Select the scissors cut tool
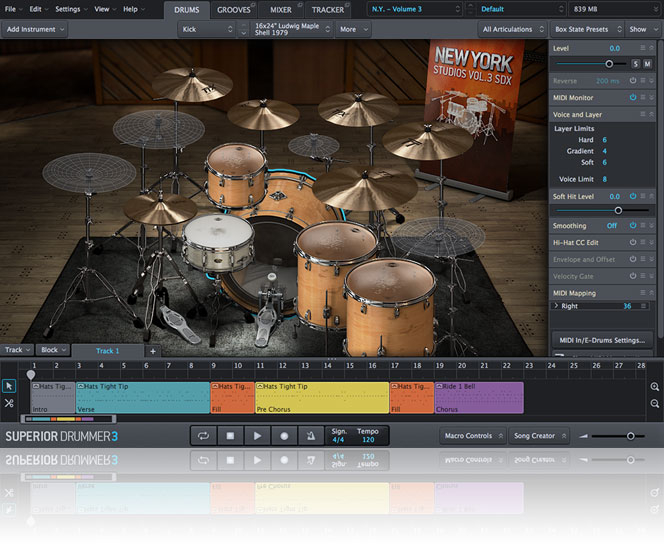This screenshot has height=548, width=664. click(9, 403)
